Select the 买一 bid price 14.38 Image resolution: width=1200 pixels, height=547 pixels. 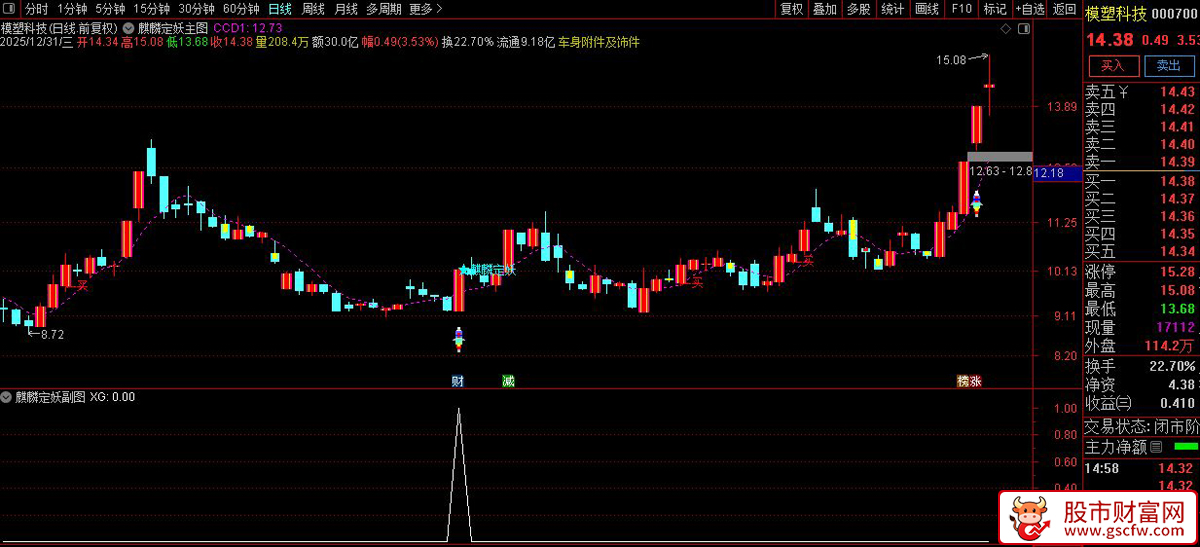[1177, 181]
